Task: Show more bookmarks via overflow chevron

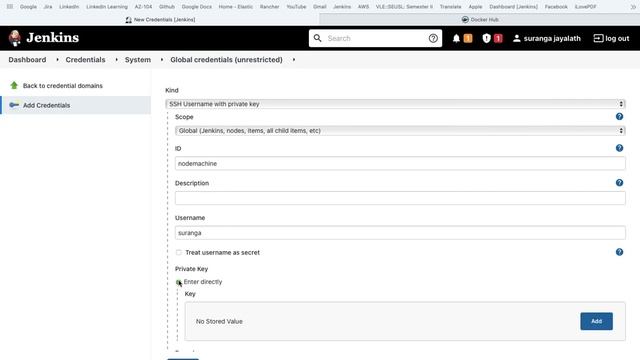Action: coord(633,7)
